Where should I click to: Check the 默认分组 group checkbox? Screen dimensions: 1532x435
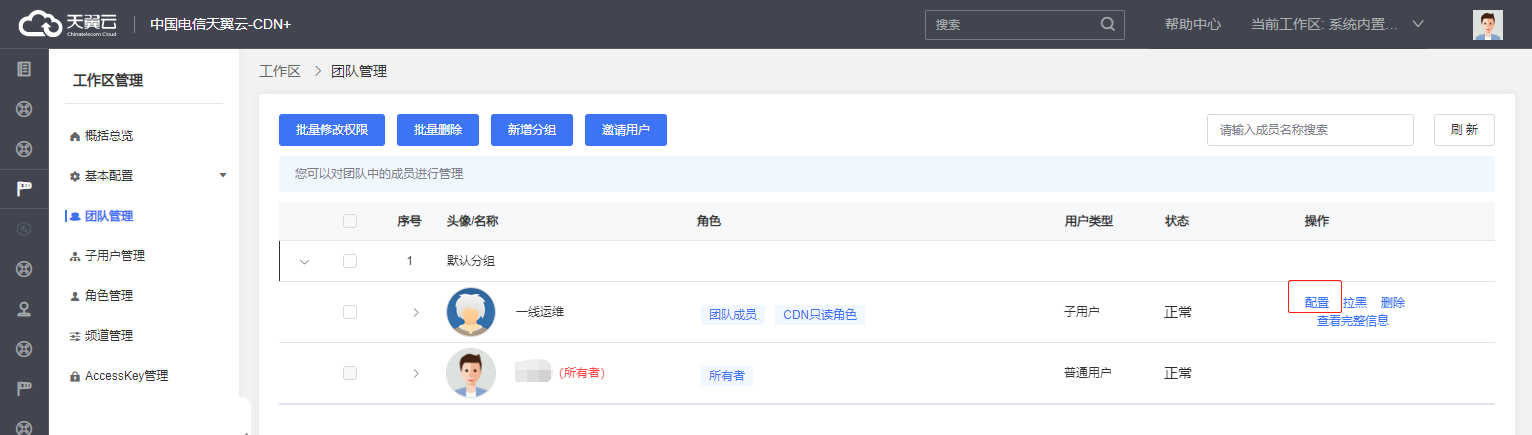click(x=350, y=261)
